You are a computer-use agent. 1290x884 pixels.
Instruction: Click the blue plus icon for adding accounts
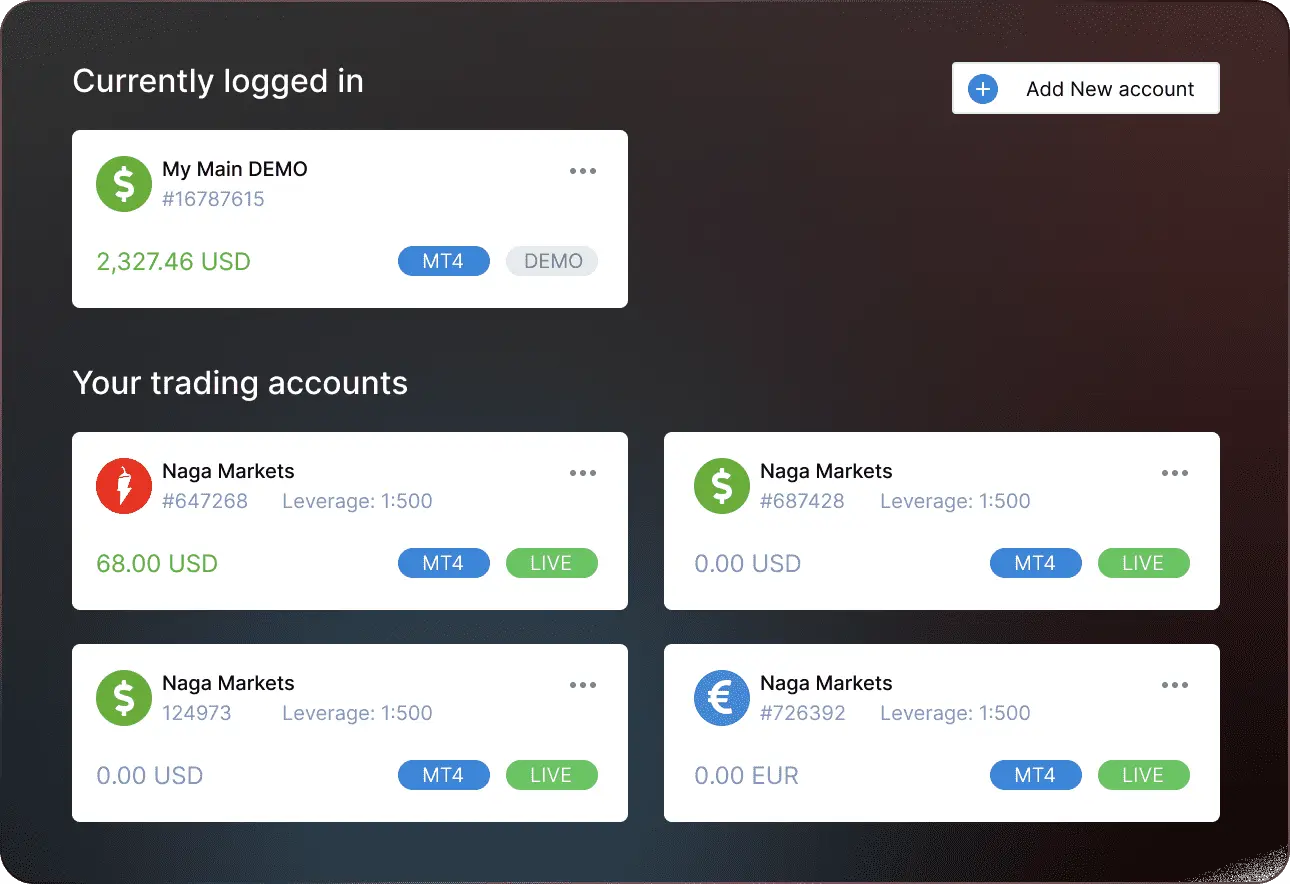tap(983, 89)
